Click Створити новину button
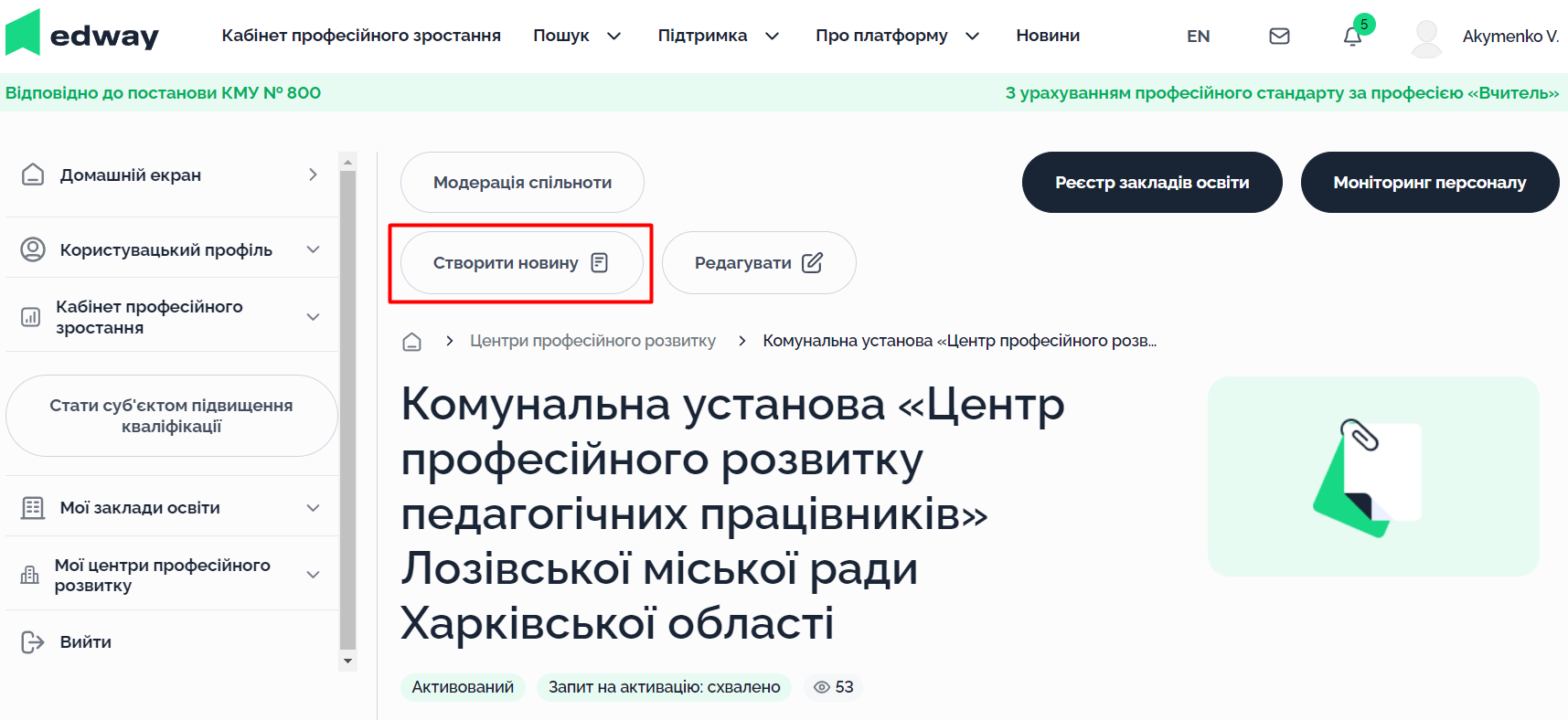The width and height of the screenshot is (1568, 720). pos(522,263)
